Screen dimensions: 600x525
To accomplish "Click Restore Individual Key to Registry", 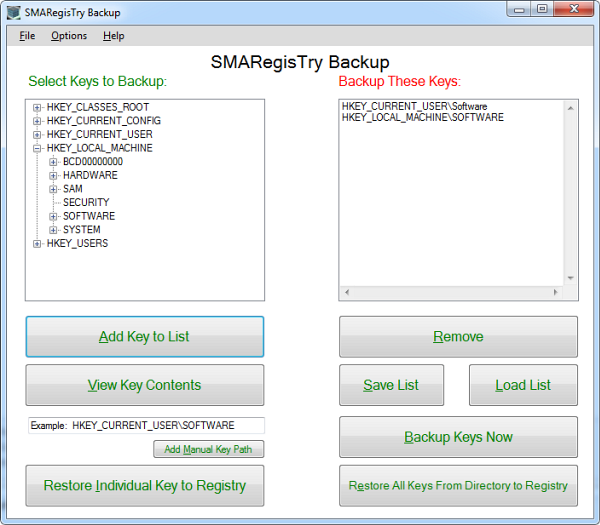I will point(145,486).
